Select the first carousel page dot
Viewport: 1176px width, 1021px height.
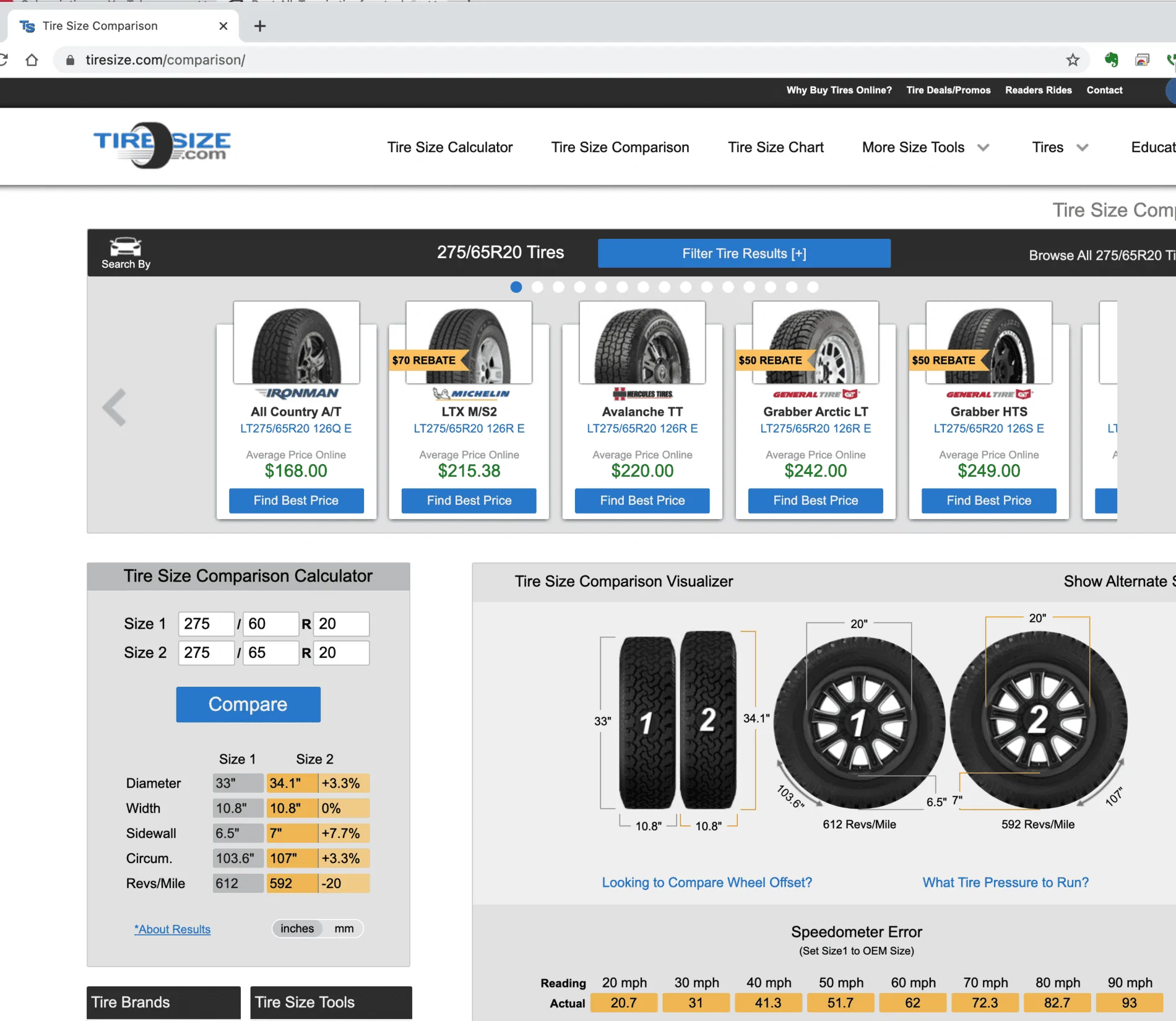pos(516,287)
